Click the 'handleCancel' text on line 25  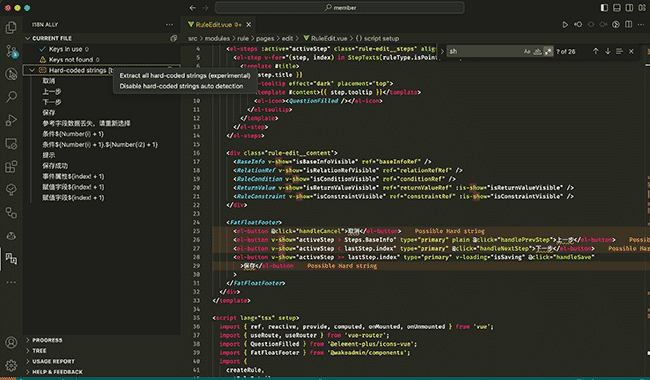(320, 231)
